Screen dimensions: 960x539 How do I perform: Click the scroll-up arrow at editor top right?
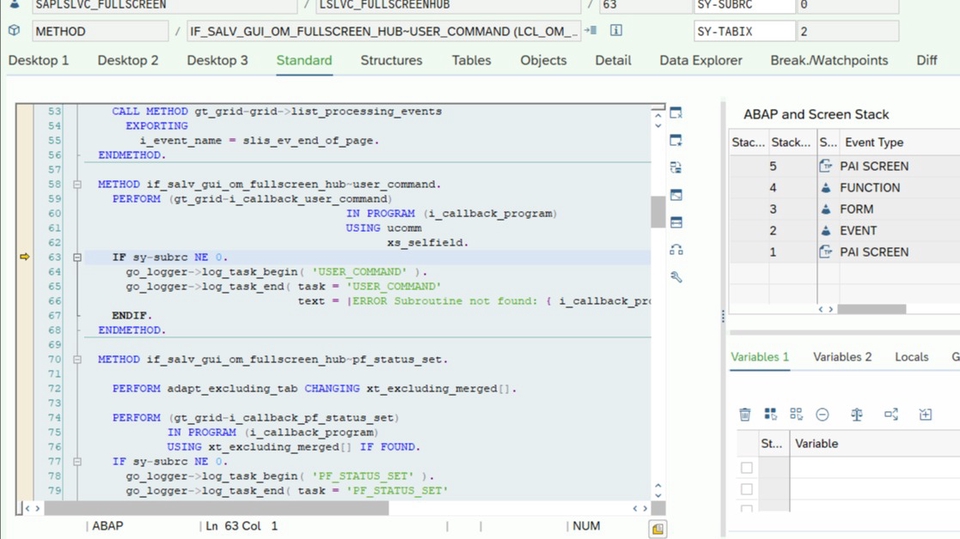click(658, 115)
